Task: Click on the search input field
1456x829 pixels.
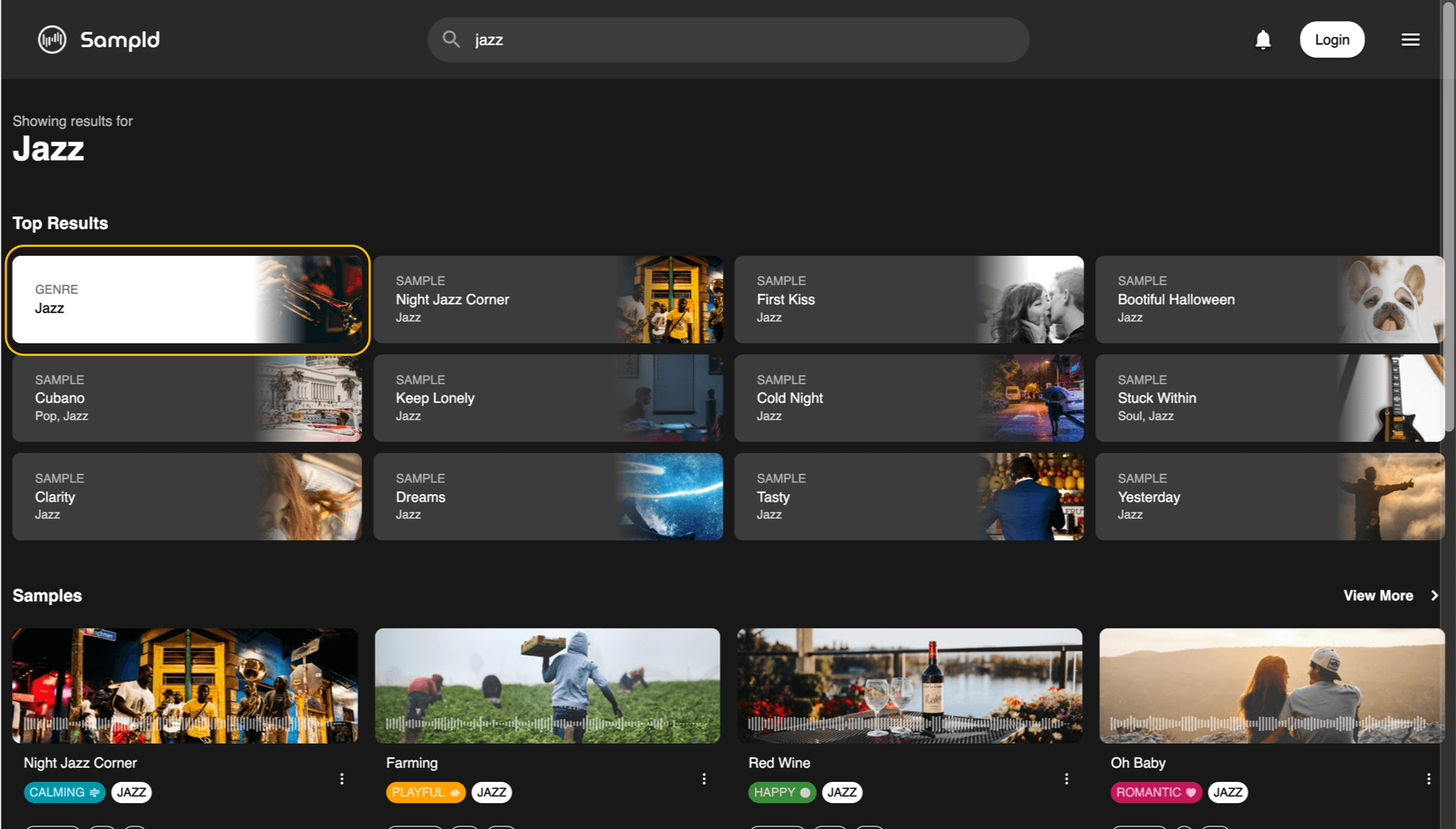Action: point(727,40)
